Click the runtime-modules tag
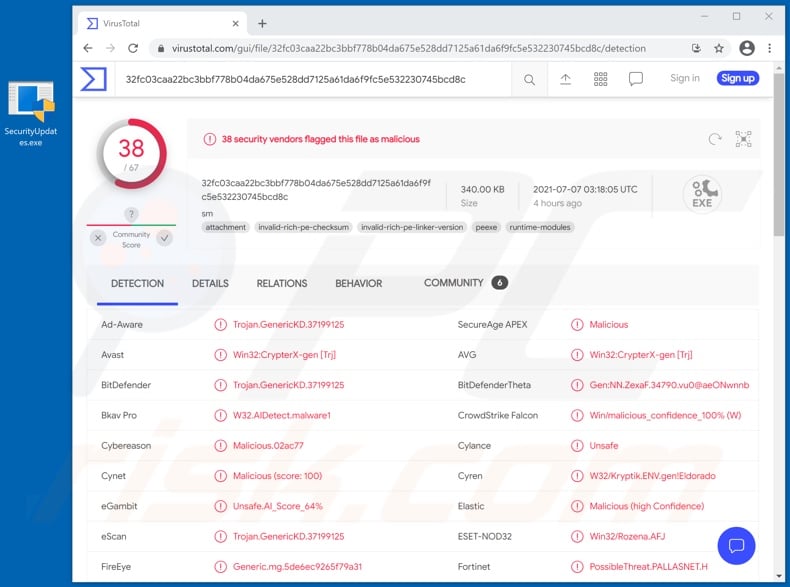This screenshot has width=790, height=587. coord(540,227)
